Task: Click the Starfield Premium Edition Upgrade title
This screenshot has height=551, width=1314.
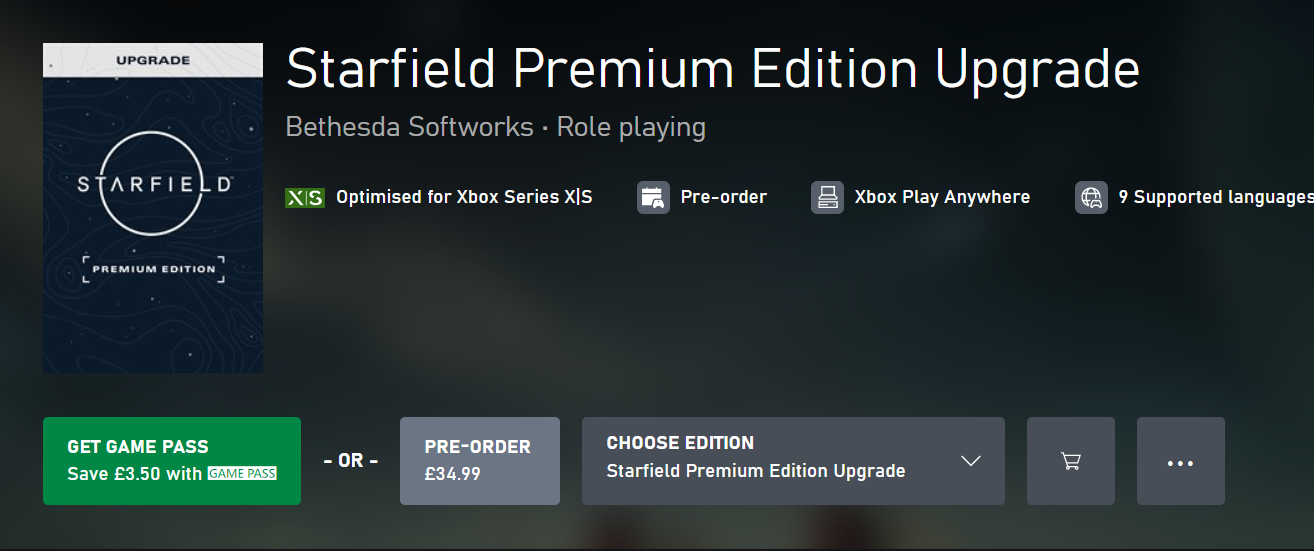Action: click(713, 70)
